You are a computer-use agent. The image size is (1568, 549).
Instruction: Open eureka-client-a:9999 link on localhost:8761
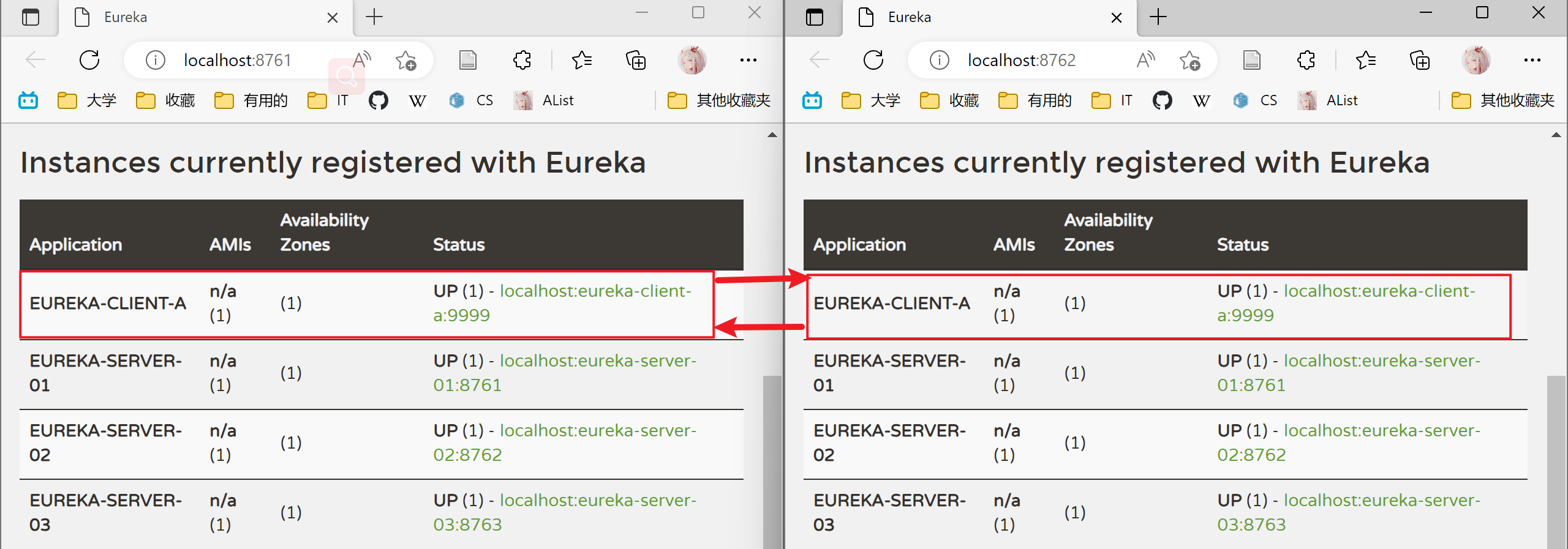tap(562, 303)
